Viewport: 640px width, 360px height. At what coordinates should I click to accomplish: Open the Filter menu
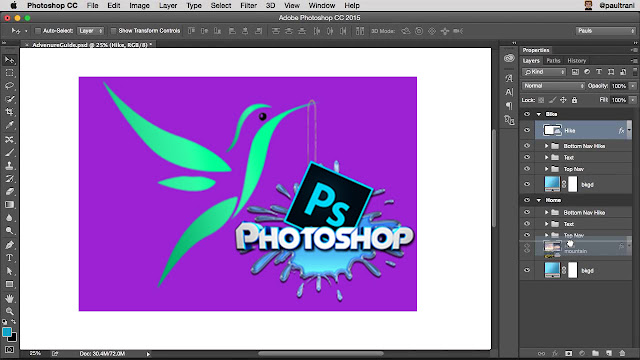click(248, 6)
